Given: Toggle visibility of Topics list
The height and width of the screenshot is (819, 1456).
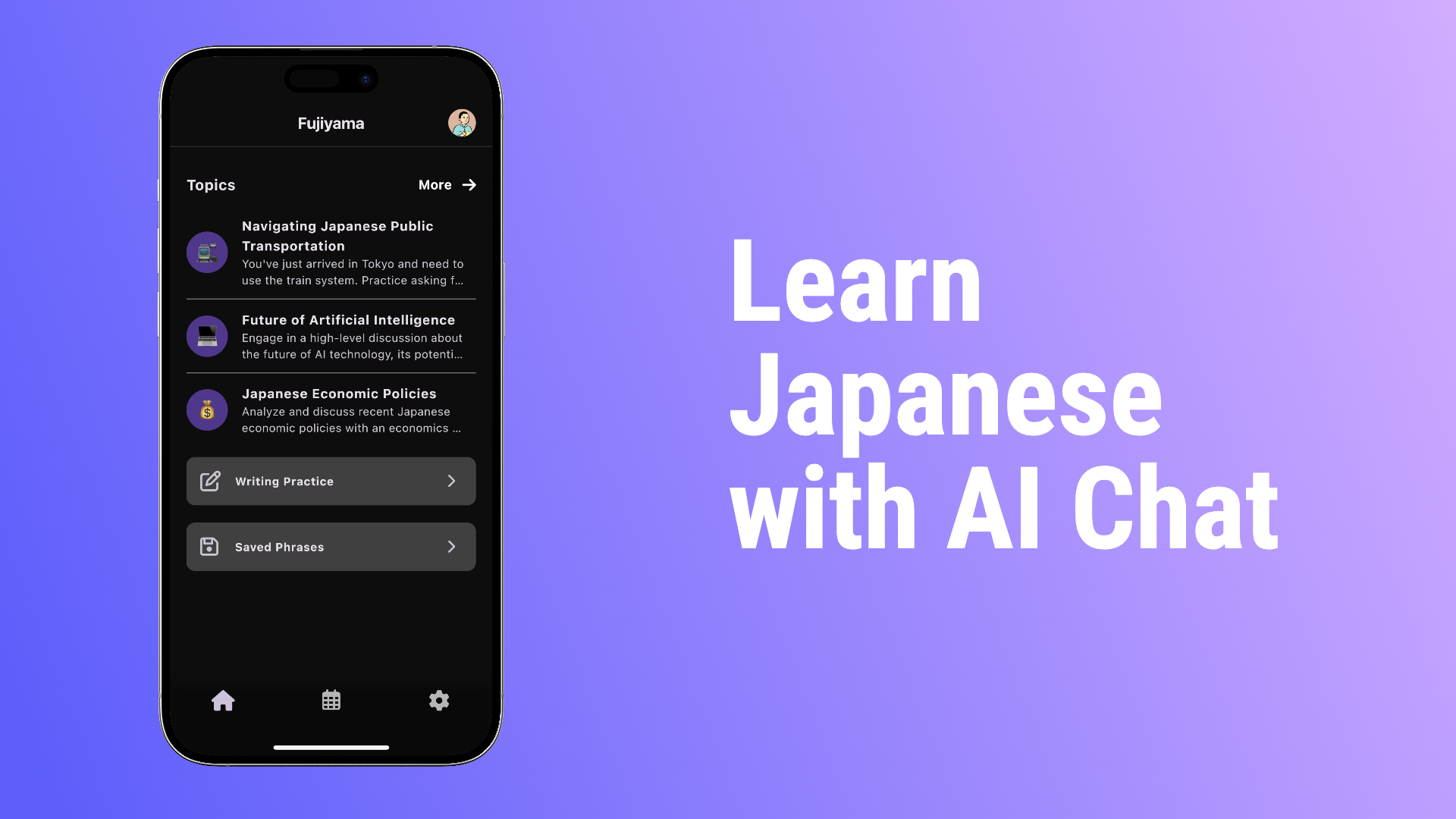Looking at the screenshot, I should 211,184.
